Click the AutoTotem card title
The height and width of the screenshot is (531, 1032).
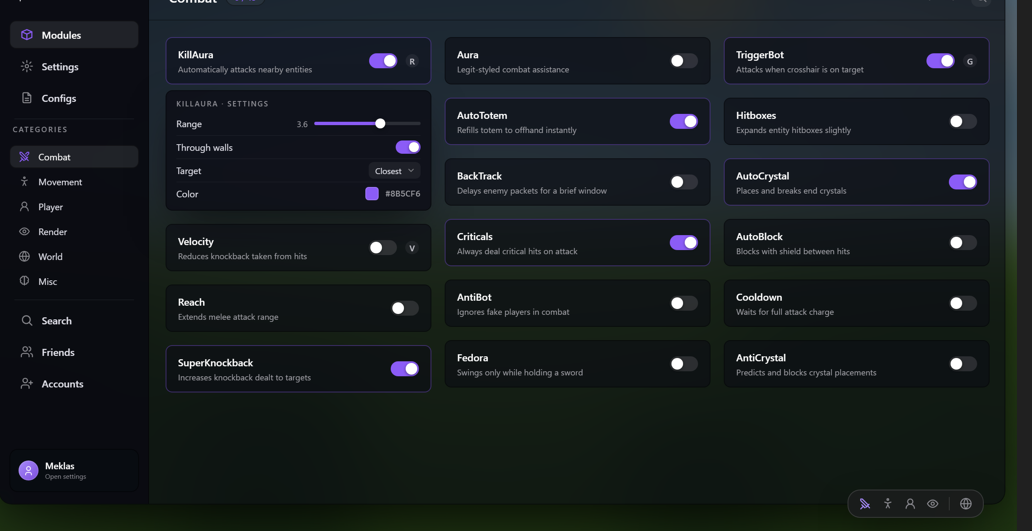click(482, 116)
